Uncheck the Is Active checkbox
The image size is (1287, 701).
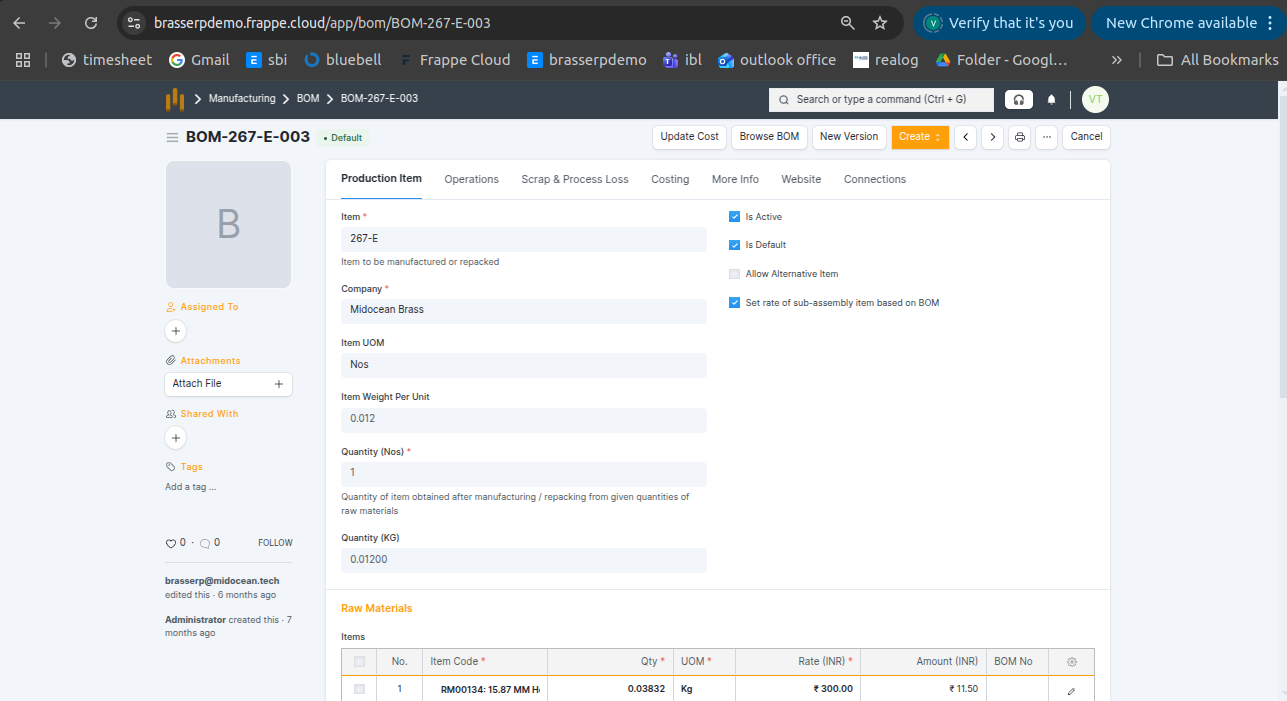point(735,217)
